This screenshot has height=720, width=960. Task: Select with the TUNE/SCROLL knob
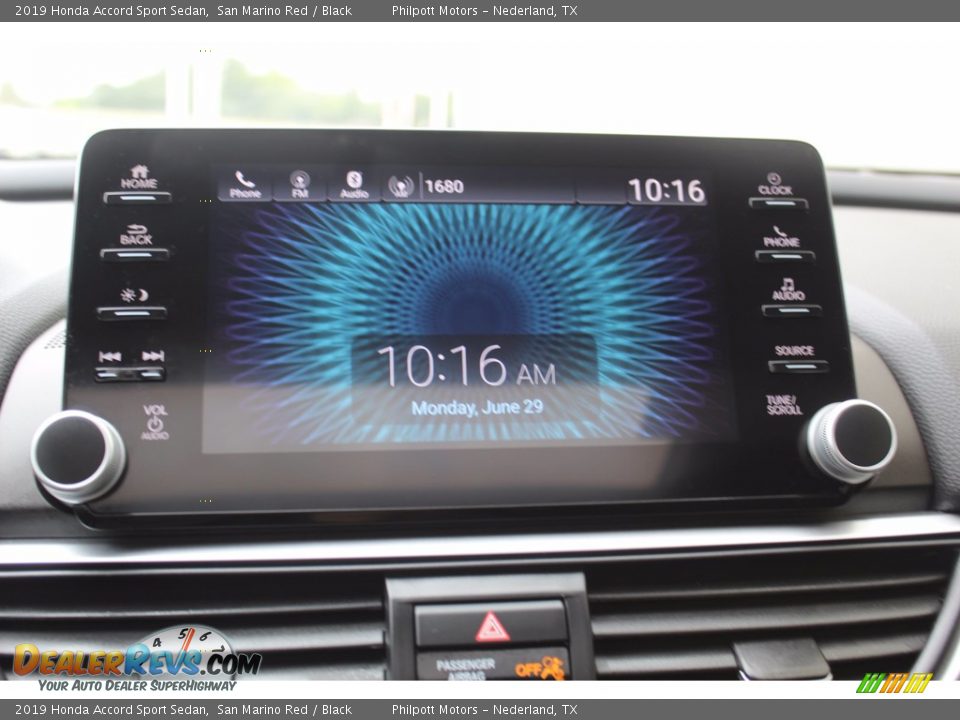(852, 441)
